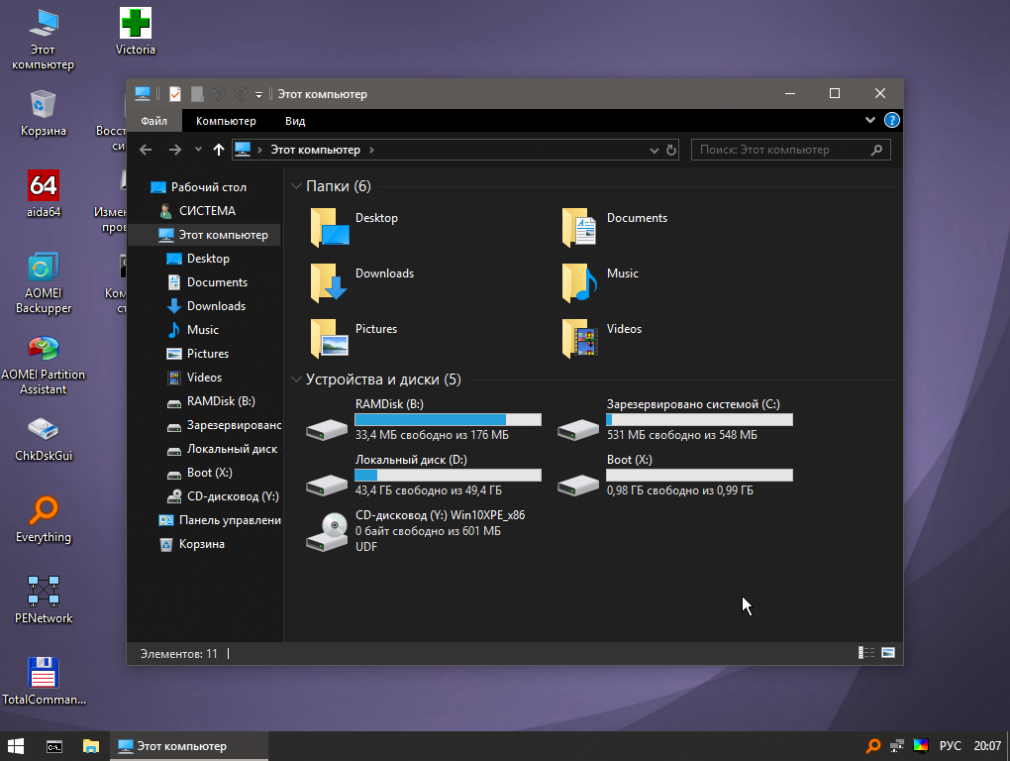The image size is (1010, 761).
Task: Open Панель управления in navigation pane
Action: click(220, 520)
